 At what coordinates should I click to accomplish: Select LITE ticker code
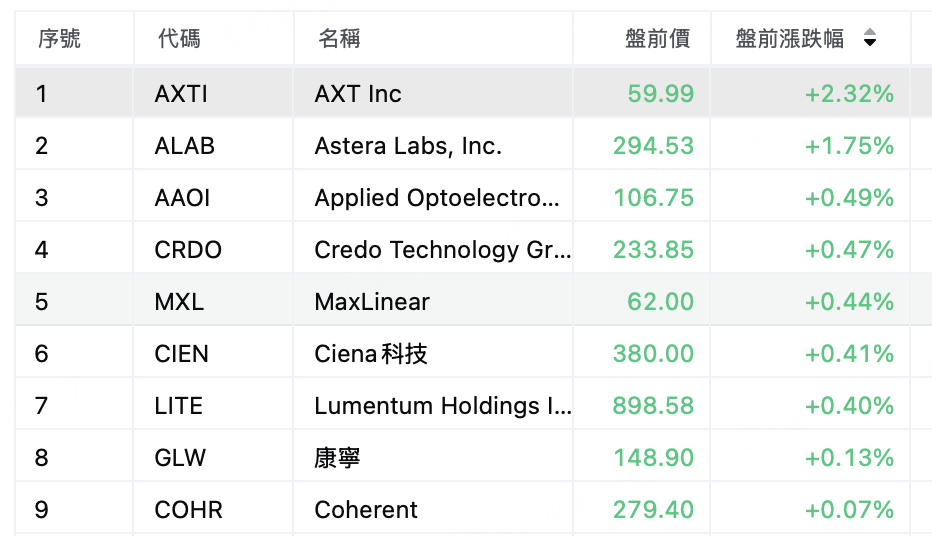(x=178, y=406)
